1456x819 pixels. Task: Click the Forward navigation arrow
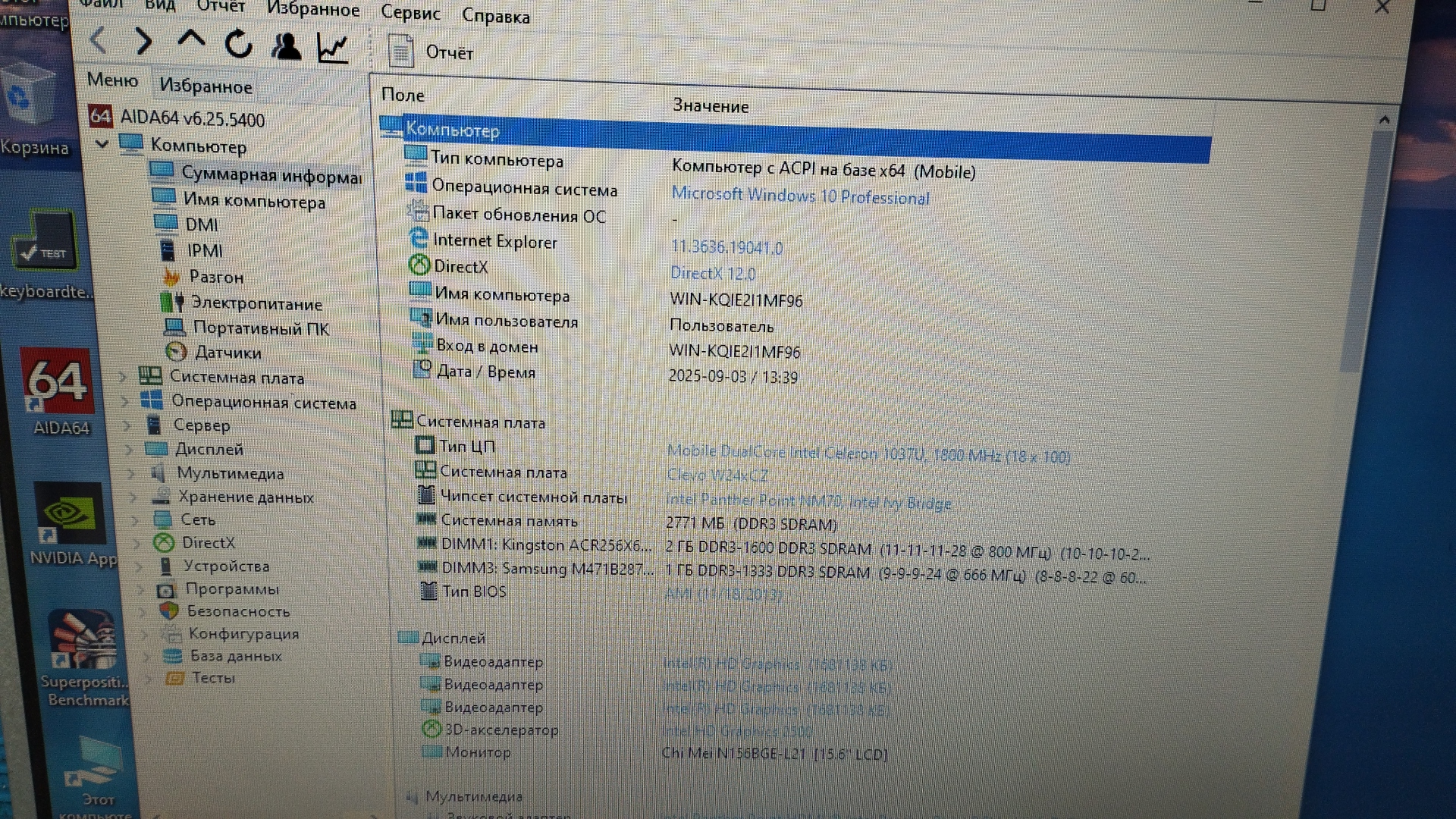(143, 41)
